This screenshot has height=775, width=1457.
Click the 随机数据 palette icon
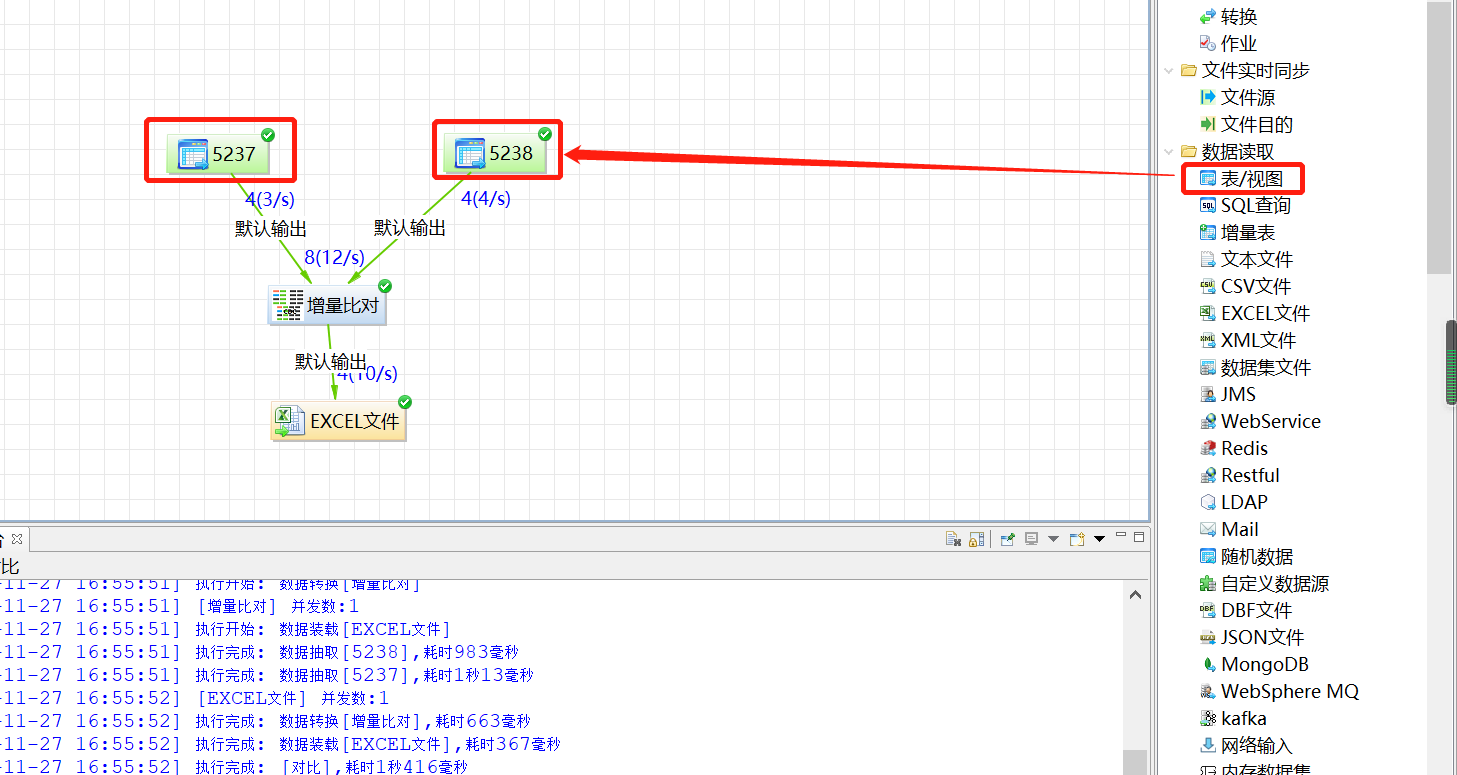[1208, 557]
